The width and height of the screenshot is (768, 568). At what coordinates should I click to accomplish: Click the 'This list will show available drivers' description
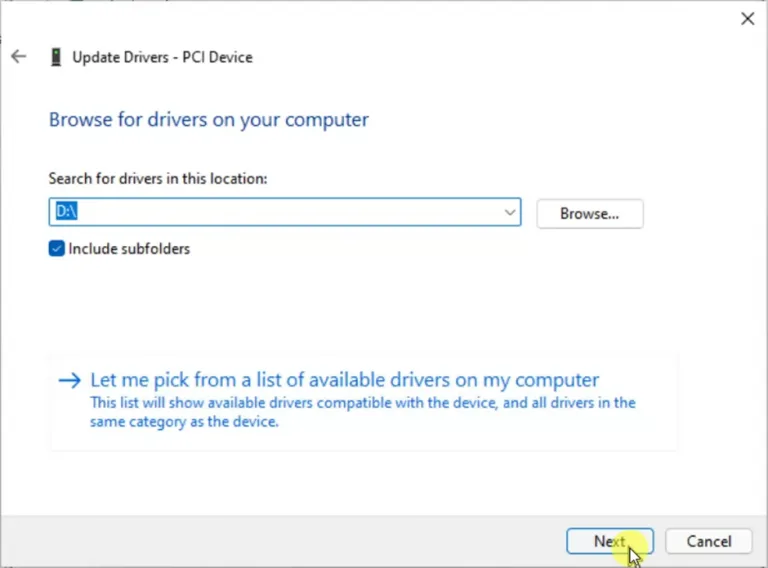(x=363, y=412)
